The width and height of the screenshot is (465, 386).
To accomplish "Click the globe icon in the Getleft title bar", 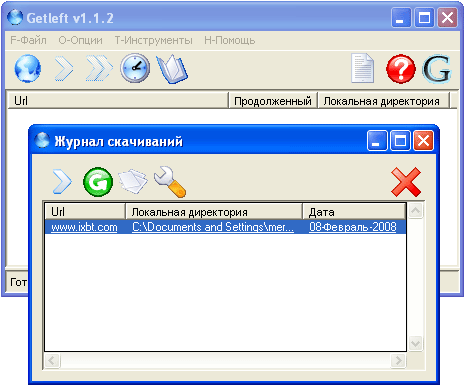I will pyautogui.click(x=15, y=17).
